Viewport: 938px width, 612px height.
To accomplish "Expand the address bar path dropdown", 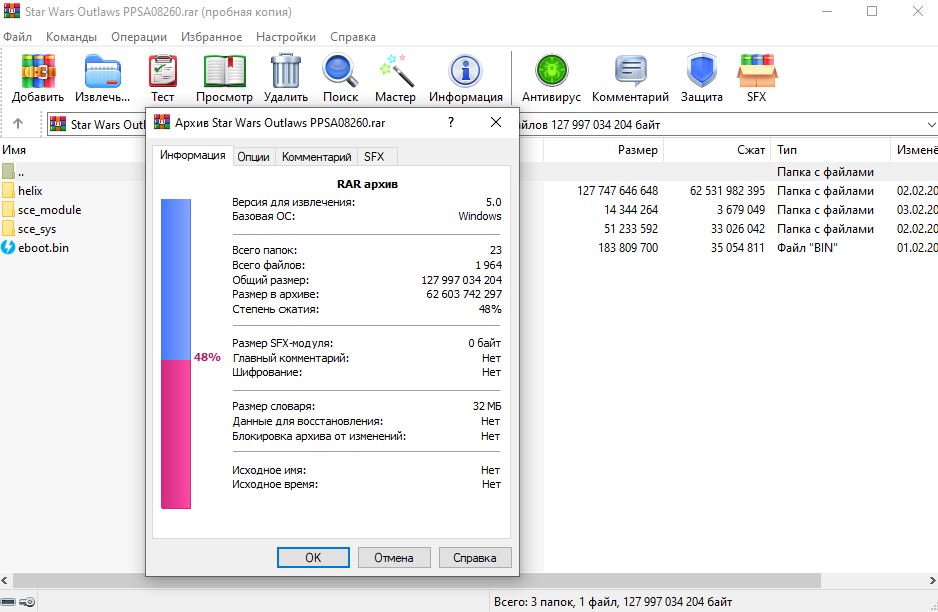I will coord(928,125).
